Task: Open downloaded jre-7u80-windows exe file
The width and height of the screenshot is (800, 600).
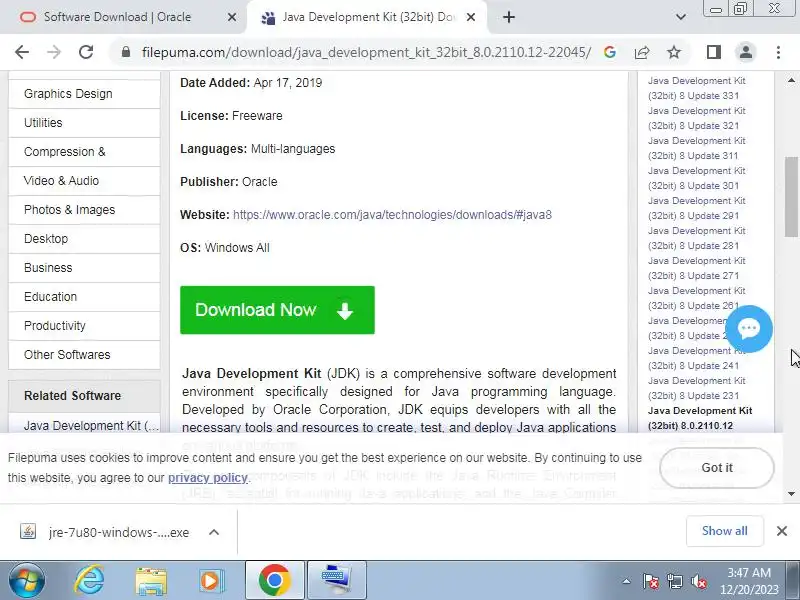Action: coord(105,532)
